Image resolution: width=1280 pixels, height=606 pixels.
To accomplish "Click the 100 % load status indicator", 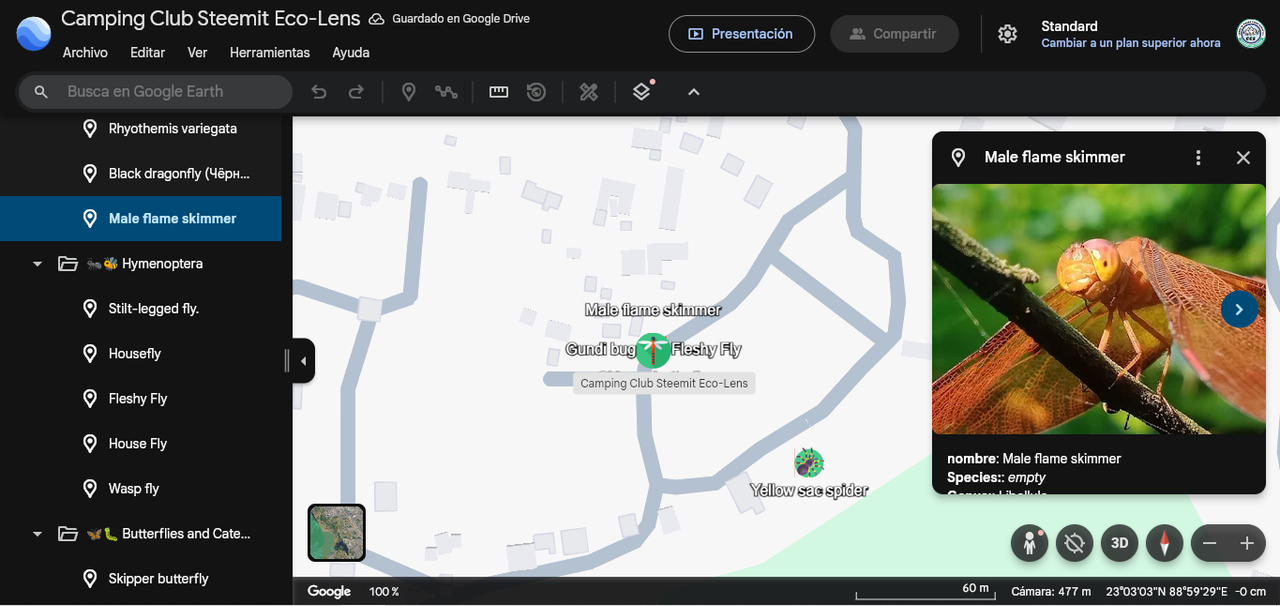I will pos(384,592).
